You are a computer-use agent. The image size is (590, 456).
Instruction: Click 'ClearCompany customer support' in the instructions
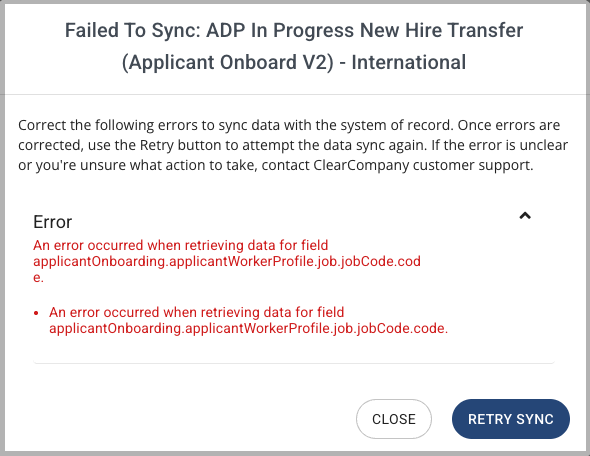click(x=423, y=165)
